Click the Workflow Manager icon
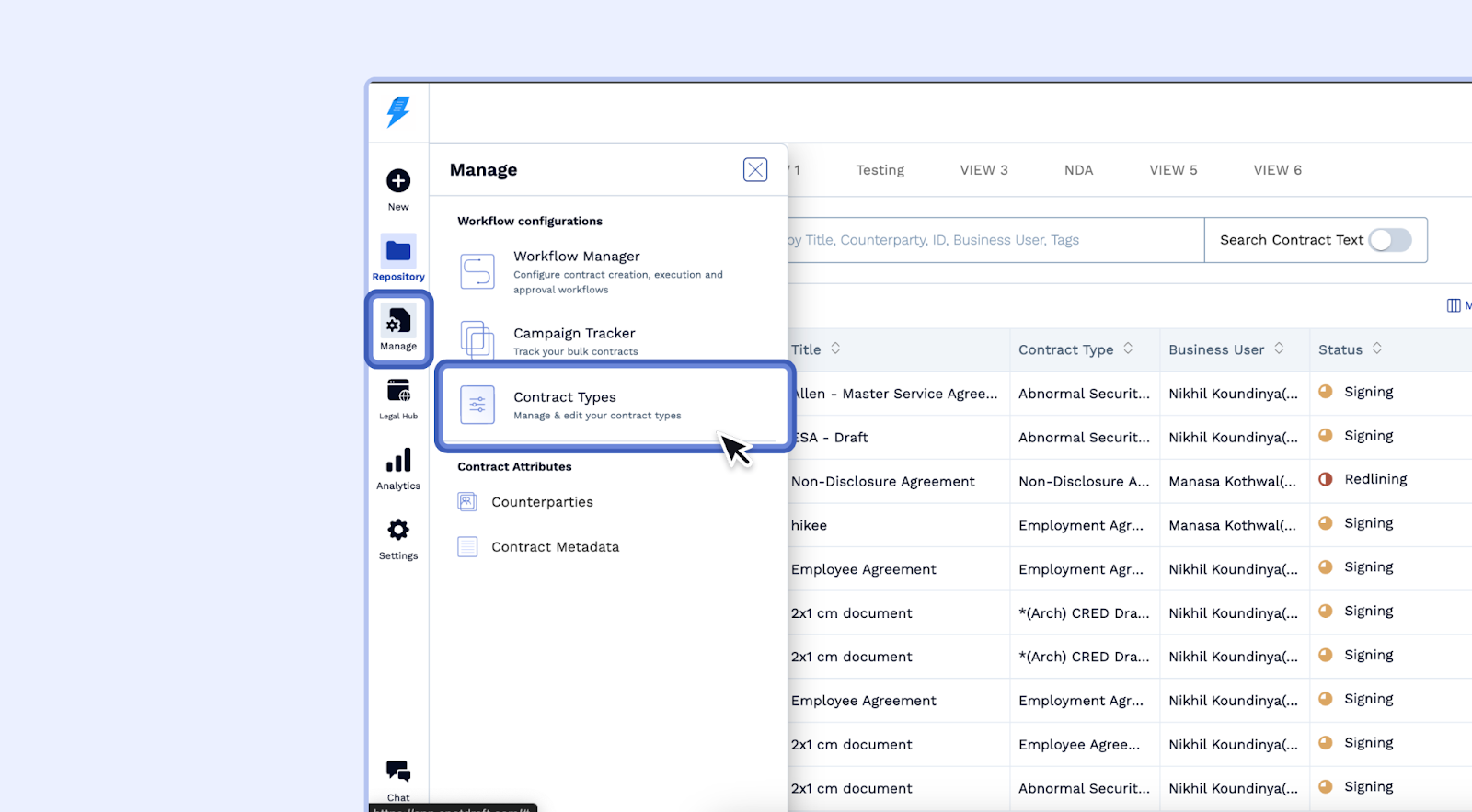 click(477, 271)
